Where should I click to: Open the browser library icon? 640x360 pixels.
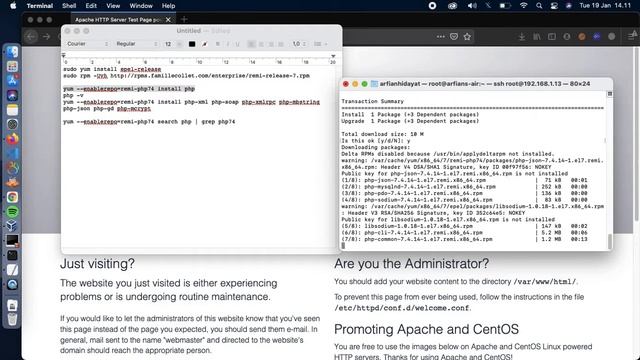pyautogui.click(x=537, y=37)
